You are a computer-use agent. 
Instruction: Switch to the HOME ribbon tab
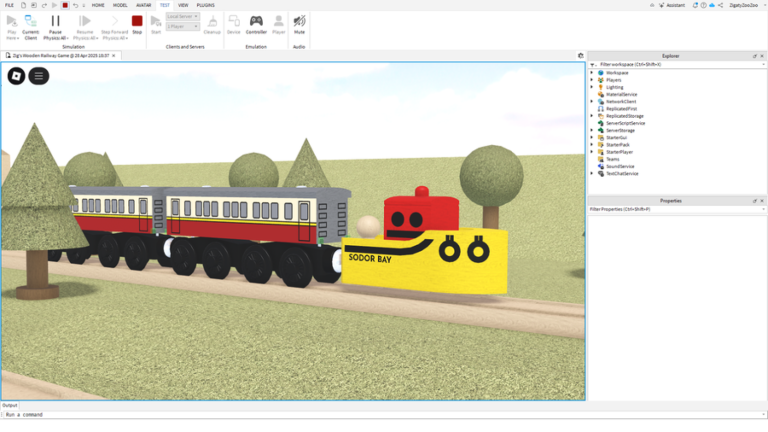tap(98, 5)
